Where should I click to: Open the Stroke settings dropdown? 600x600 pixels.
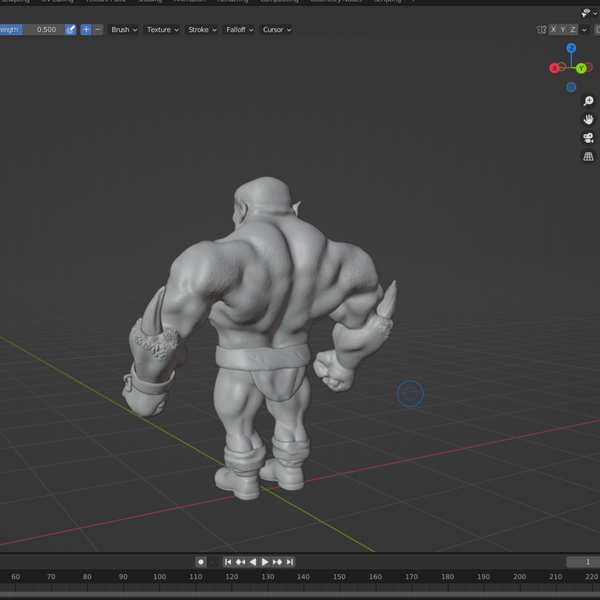pos(202,30)
